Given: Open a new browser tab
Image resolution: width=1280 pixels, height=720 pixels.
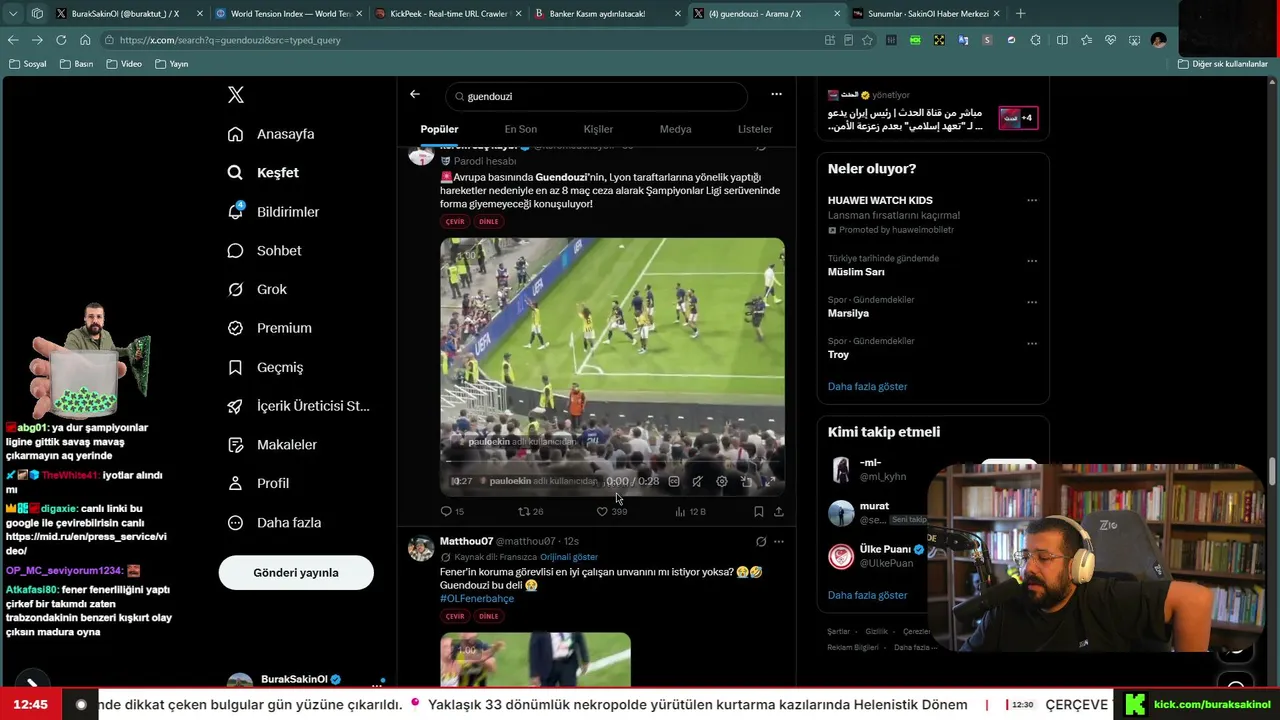Looking at the screenshot, I should point(1020,14).
